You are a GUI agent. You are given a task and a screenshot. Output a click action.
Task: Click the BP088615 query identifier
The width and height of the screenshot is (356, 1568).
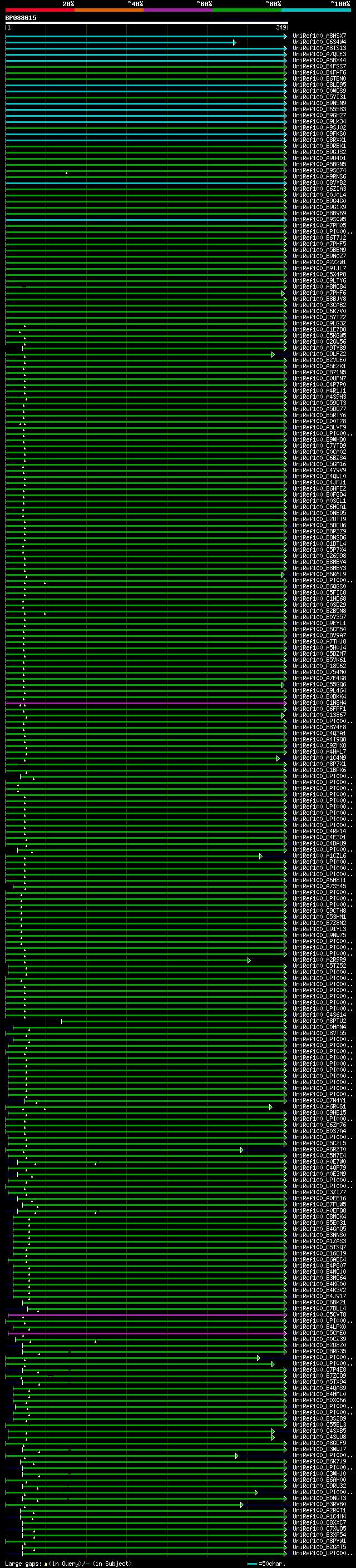click(21, 18)
